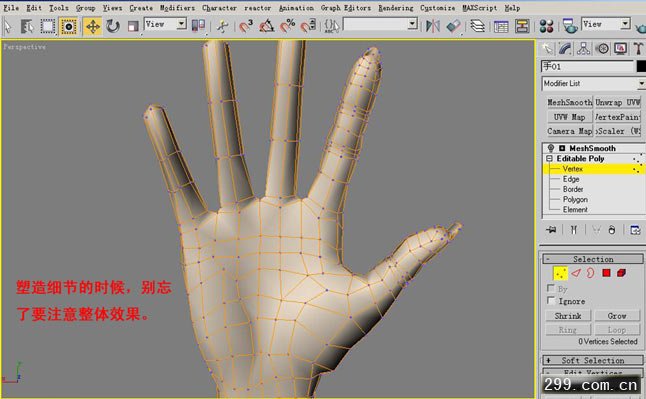This screenshot has height=399, width=646.
Task: Click the Render Scene teapot icon
Action: [570, 26]
